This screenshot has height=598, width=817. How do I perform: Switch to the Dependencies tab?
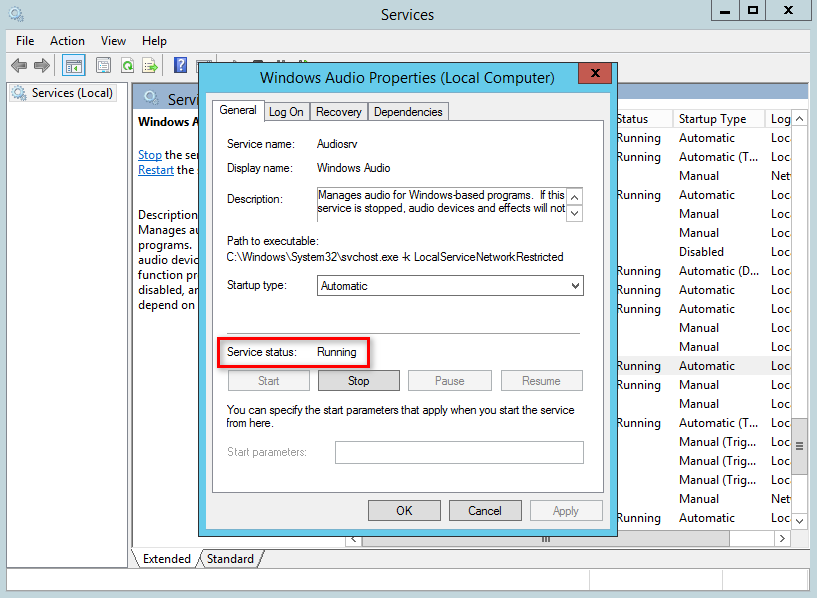click(408, 112)
